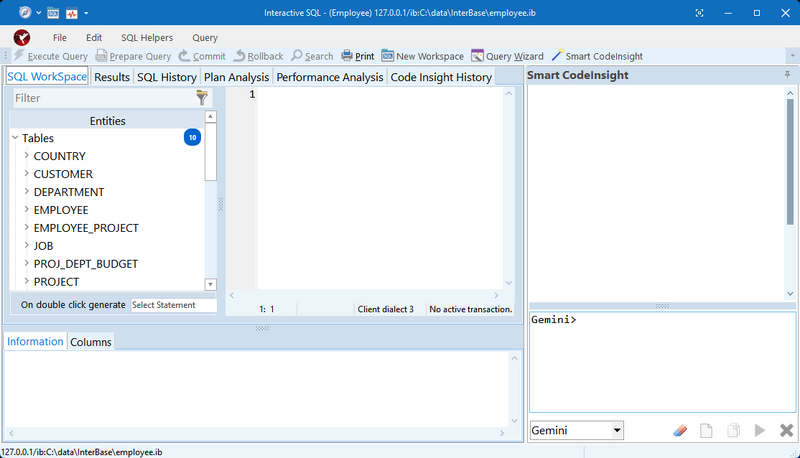The image size is (800, 458).
Task: Select the CUSTOMER table
Action: 63,174
